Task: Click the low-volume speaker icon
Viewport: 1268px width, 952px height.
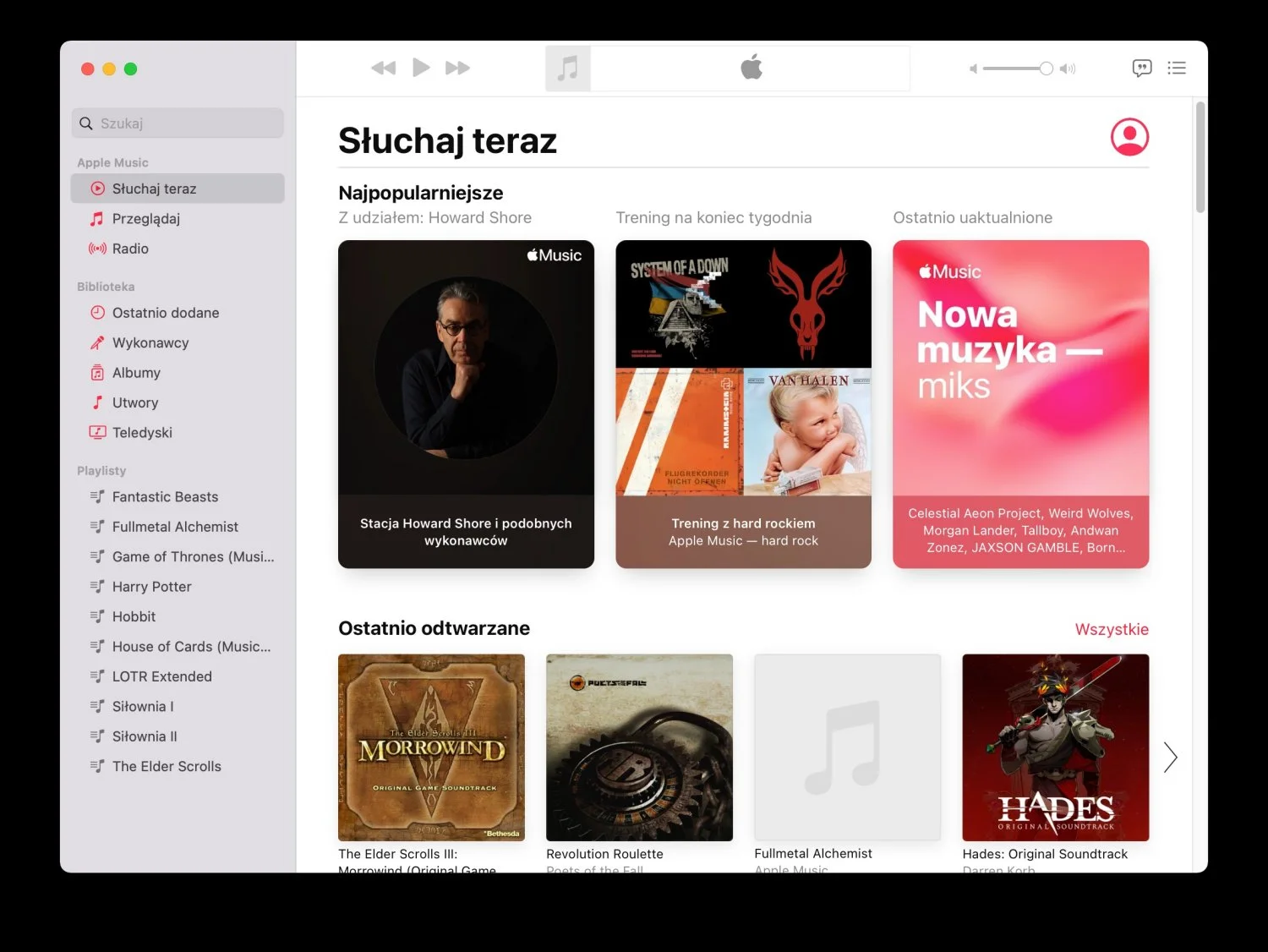Action: [973, 68]
